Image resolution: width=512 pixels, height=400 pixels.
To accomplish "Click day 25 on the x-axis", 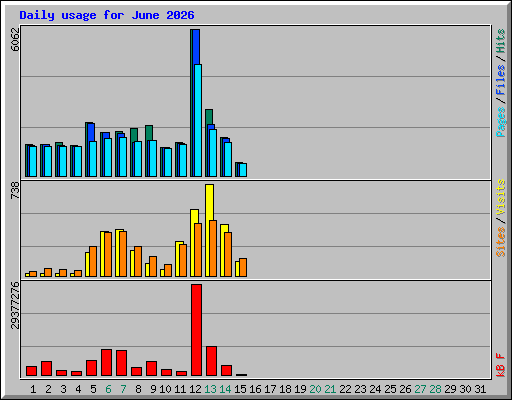I will point(390,389).
